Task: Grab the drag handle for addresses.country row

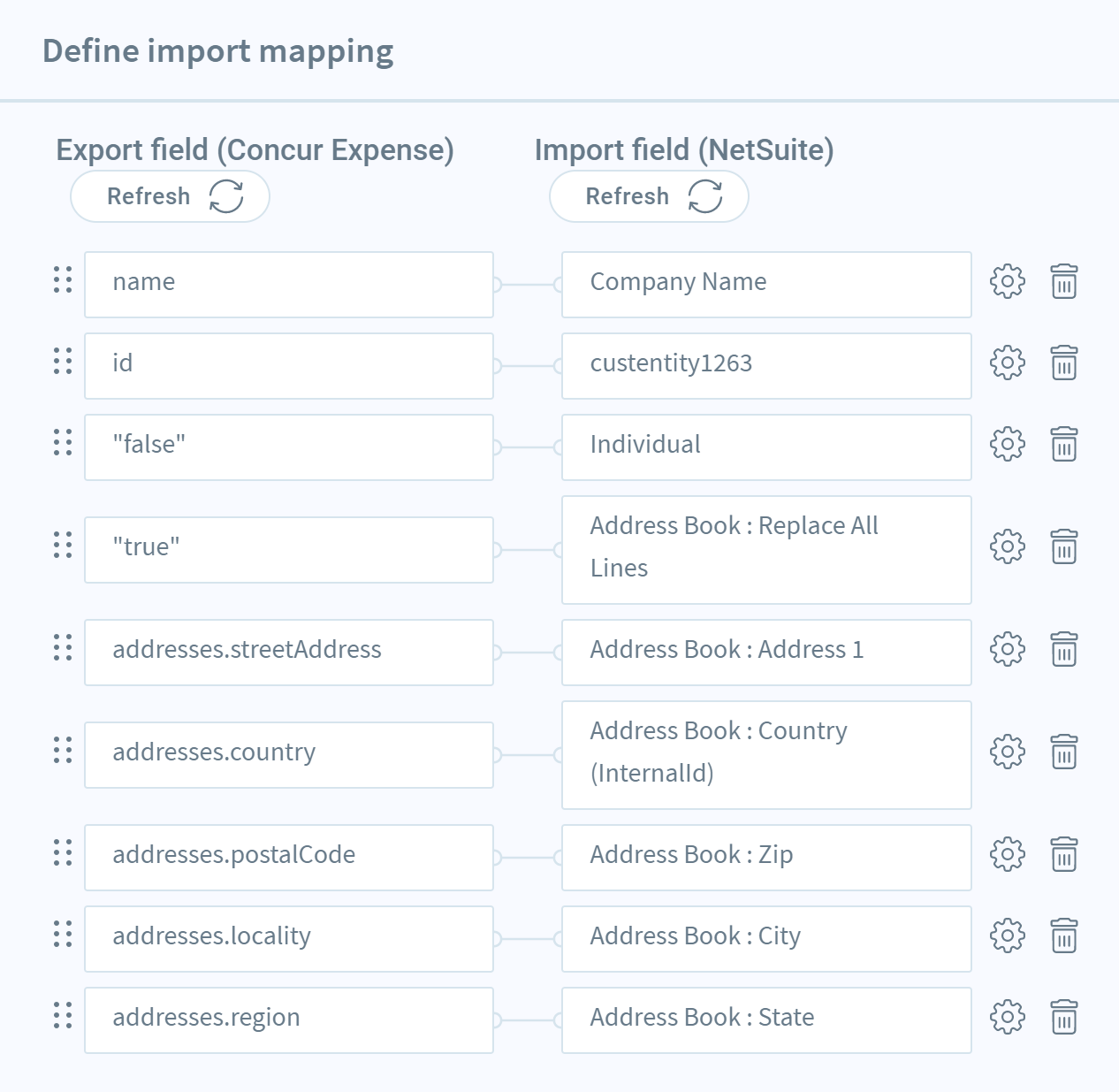Action: click(63, 750)
